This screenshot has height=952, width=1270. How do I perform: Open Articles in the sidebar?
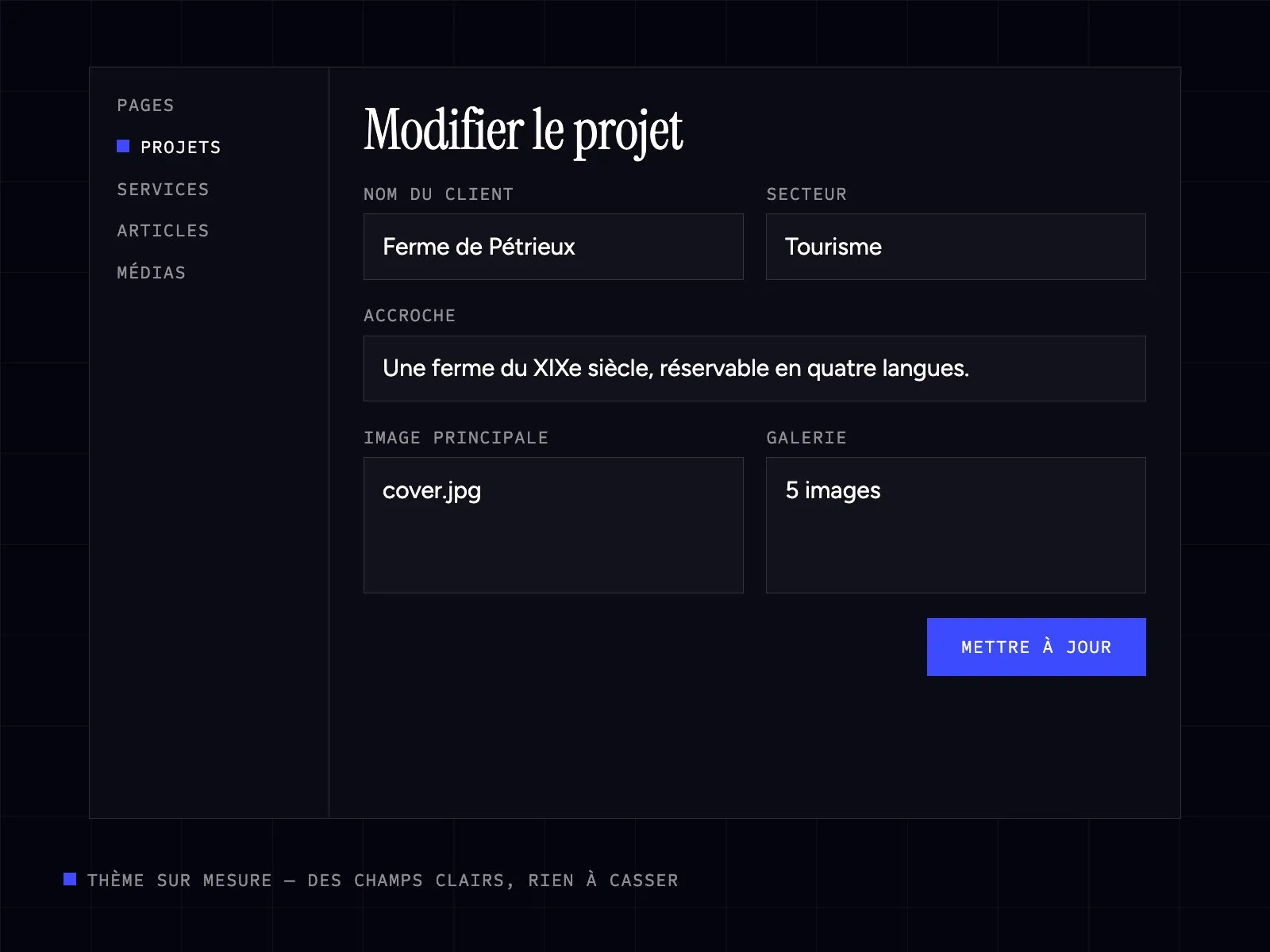pyautogui.click(x=163, y=231)
